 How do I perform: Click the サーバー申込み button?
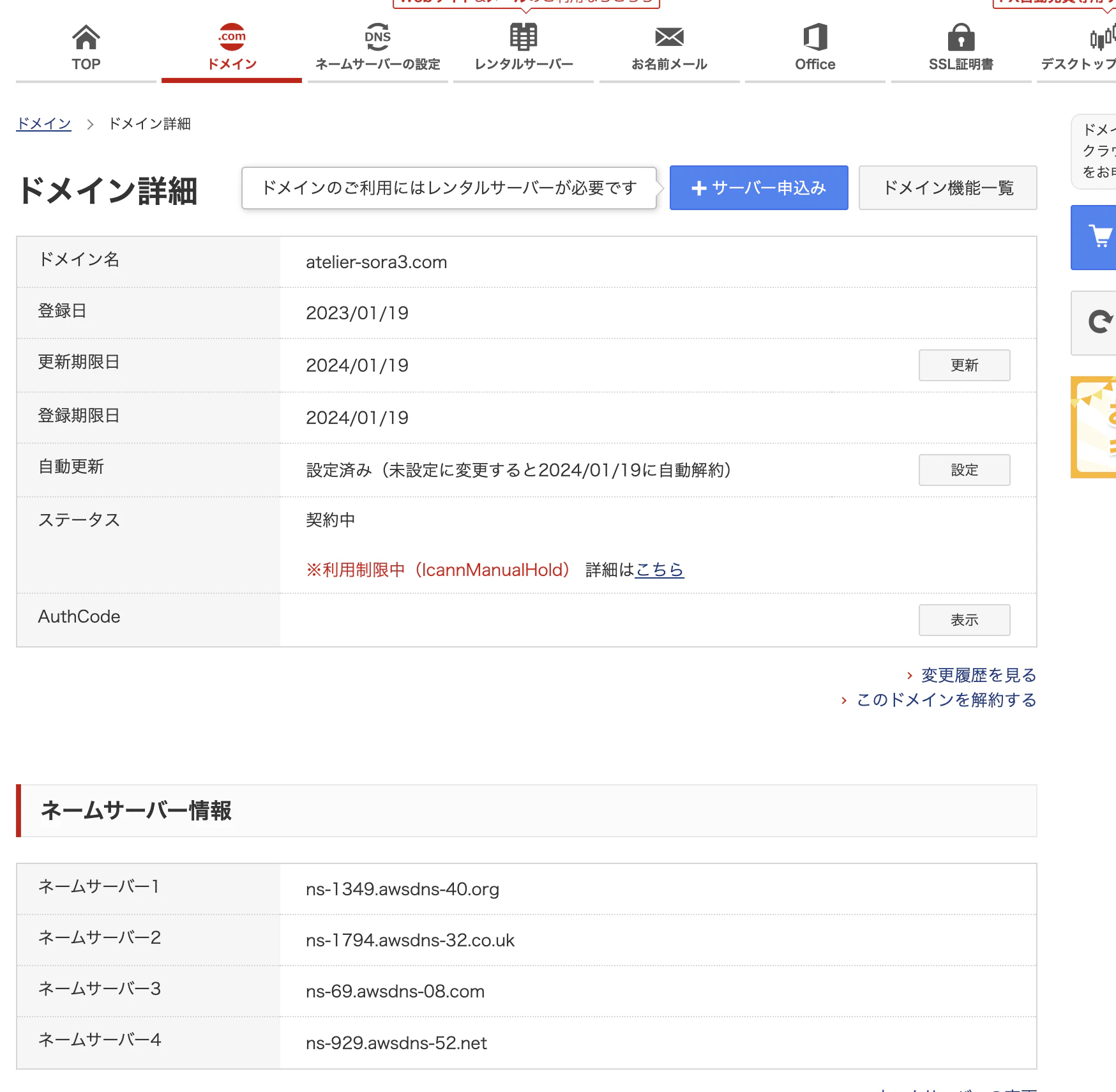[x=758, y=188]
